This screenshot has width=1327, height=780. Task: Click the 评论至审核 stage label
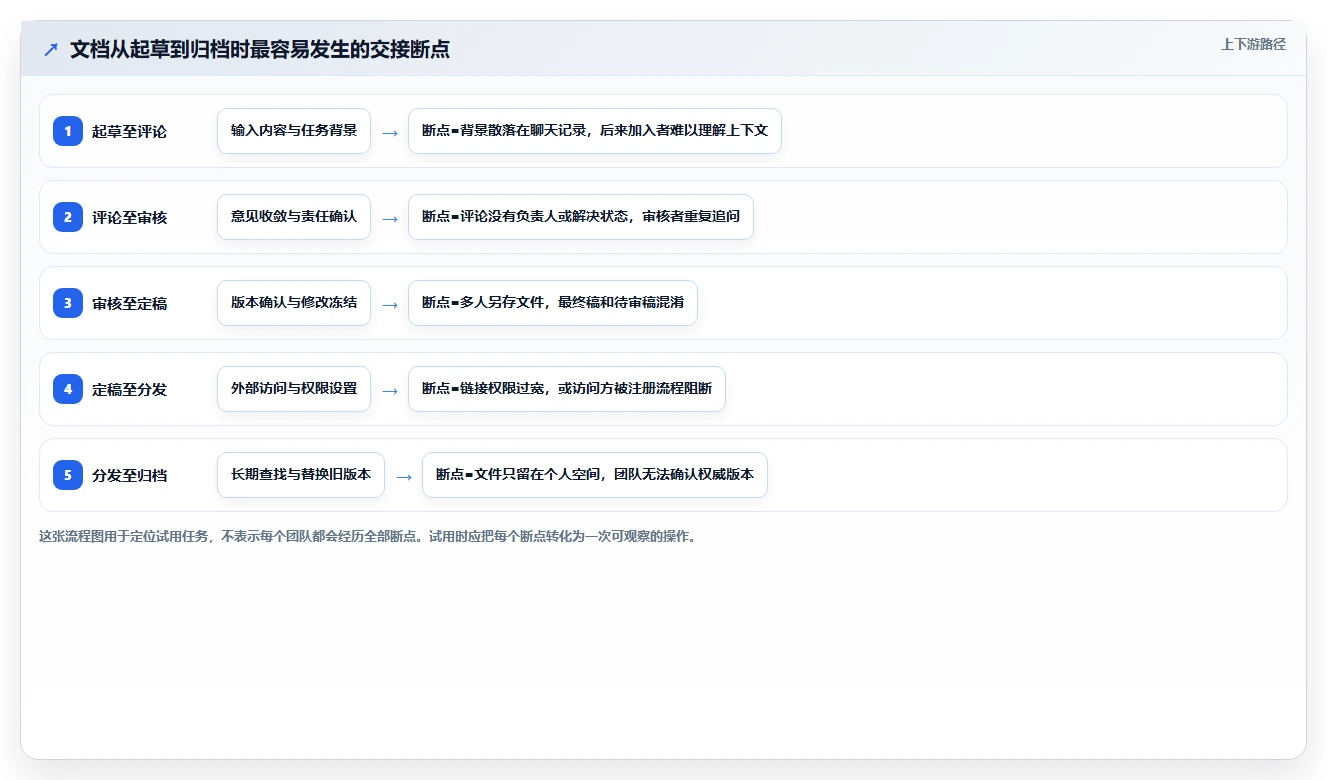coord(130,217)
